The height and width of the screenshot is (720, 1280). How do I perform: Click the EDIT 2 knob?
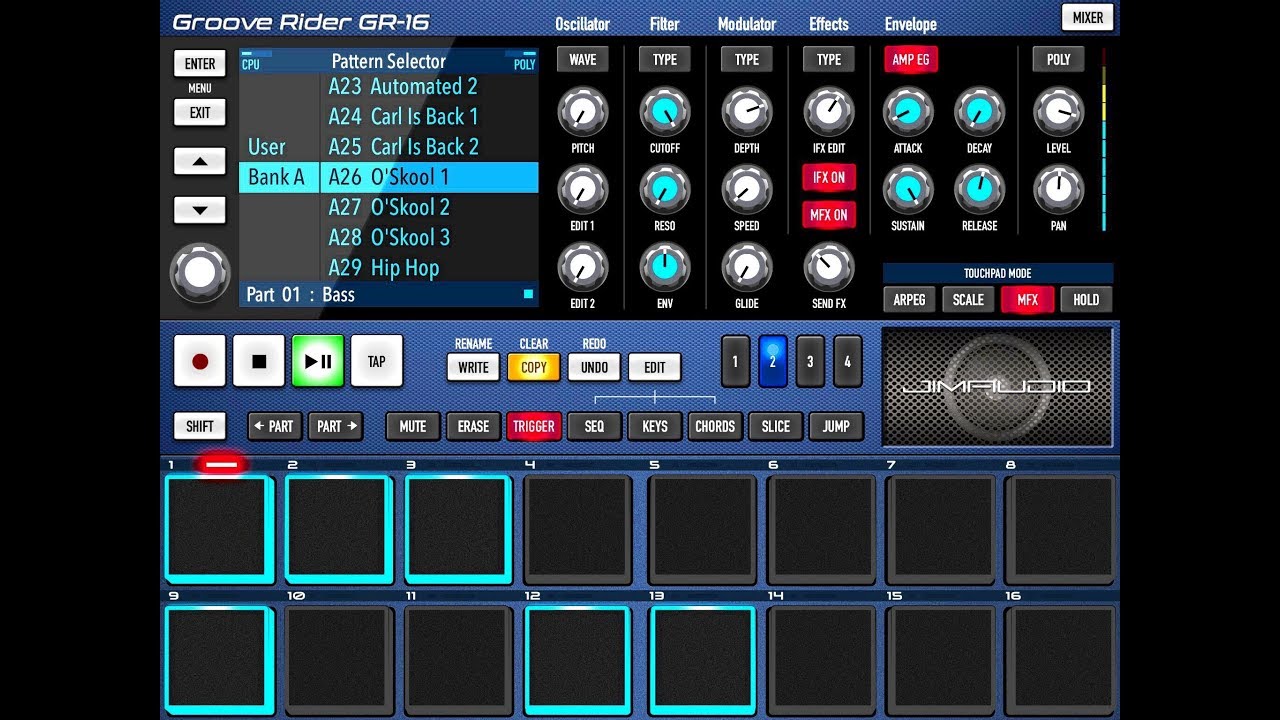click(583, 267)
